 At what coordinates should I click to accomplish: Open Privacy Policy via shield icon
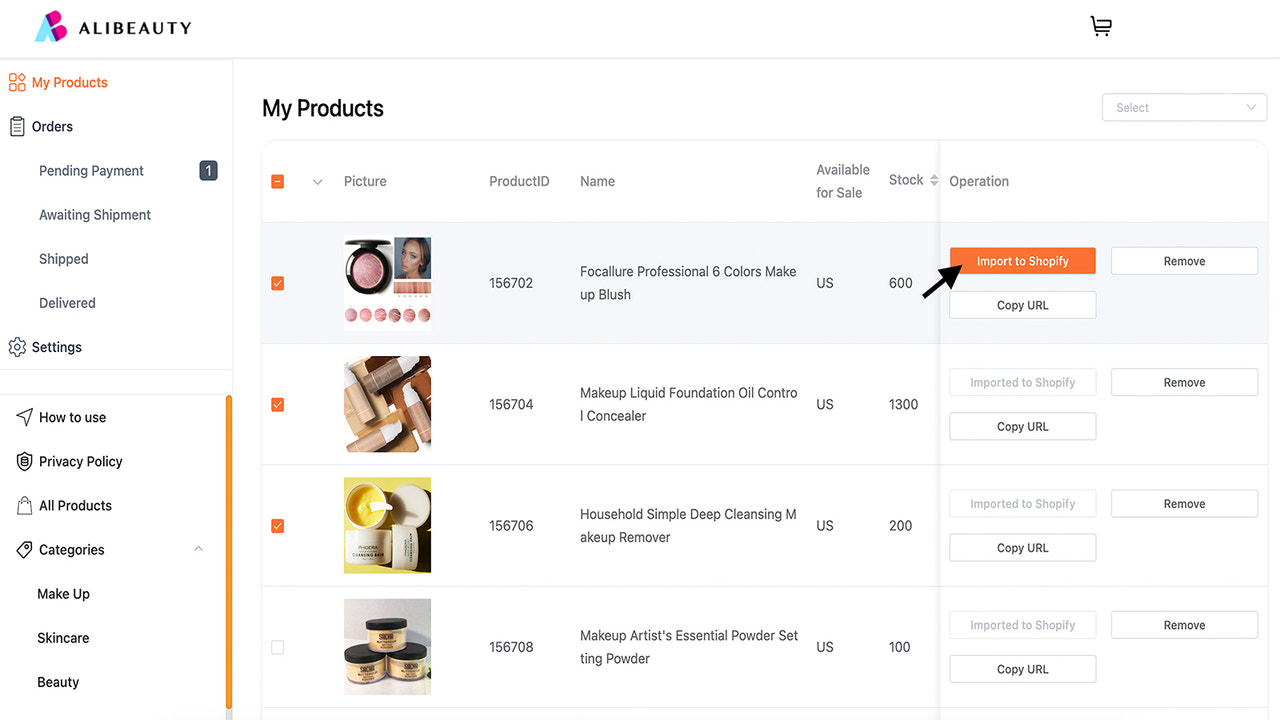(x=23, y=461)
